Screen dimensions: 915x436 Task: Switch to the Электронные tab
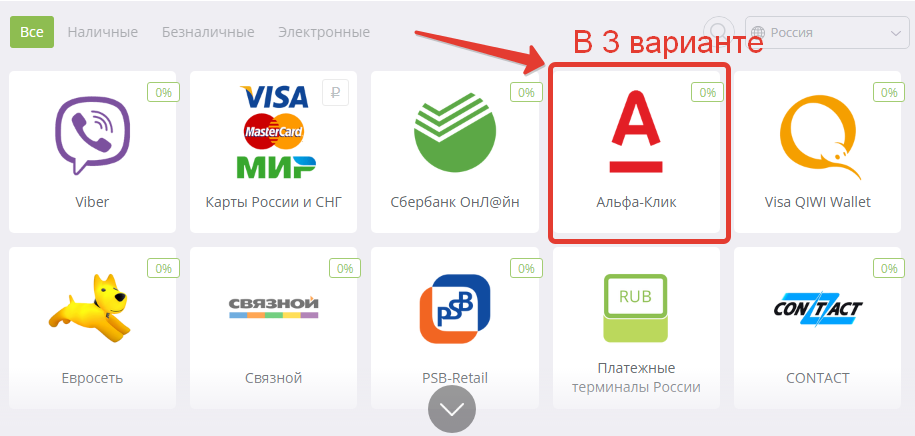pyautogui.click(x=324, y=32)
